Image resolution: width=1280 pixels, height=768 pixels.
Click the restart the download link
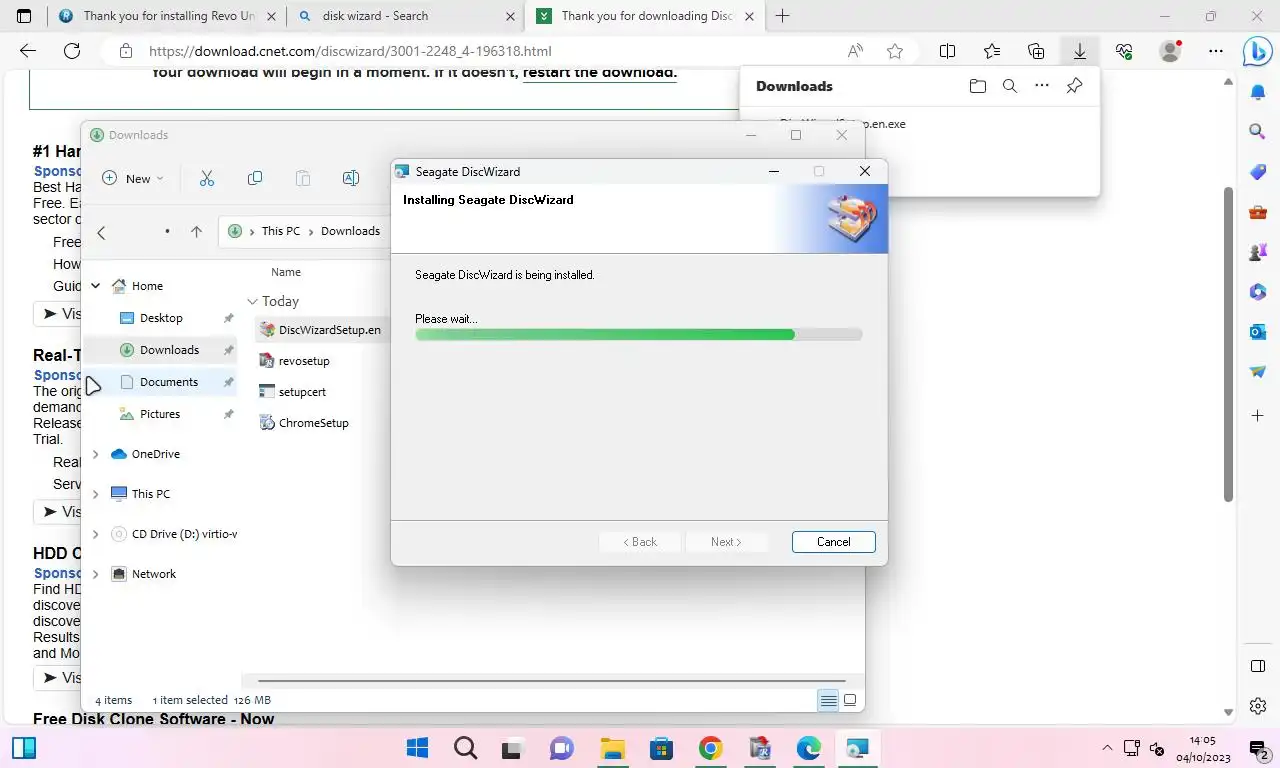click(x=600, y=72)
